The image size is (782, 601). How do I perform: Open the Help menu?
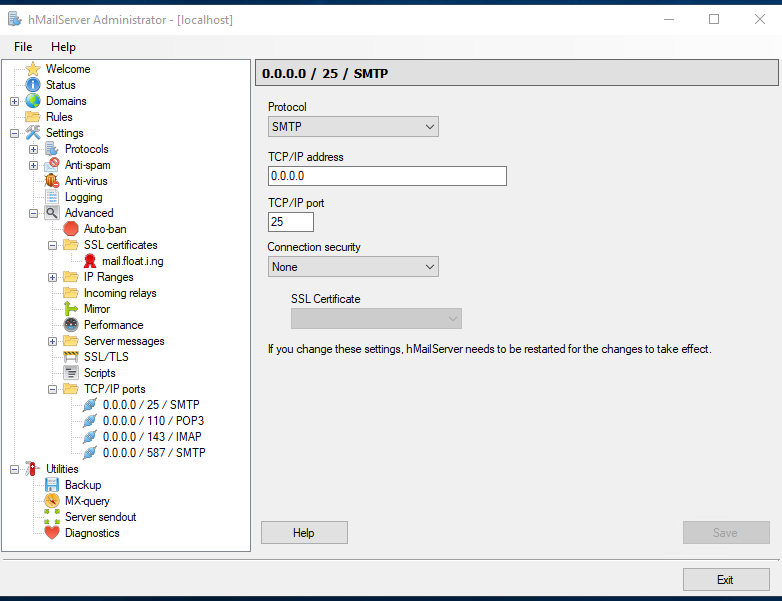(x=63, y=47)
